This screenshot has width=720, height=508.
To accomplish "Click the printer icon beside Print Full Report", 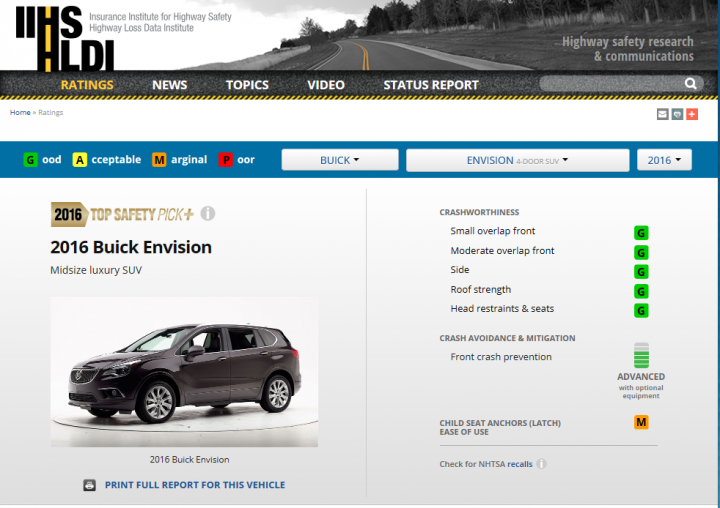I will 90,485.
